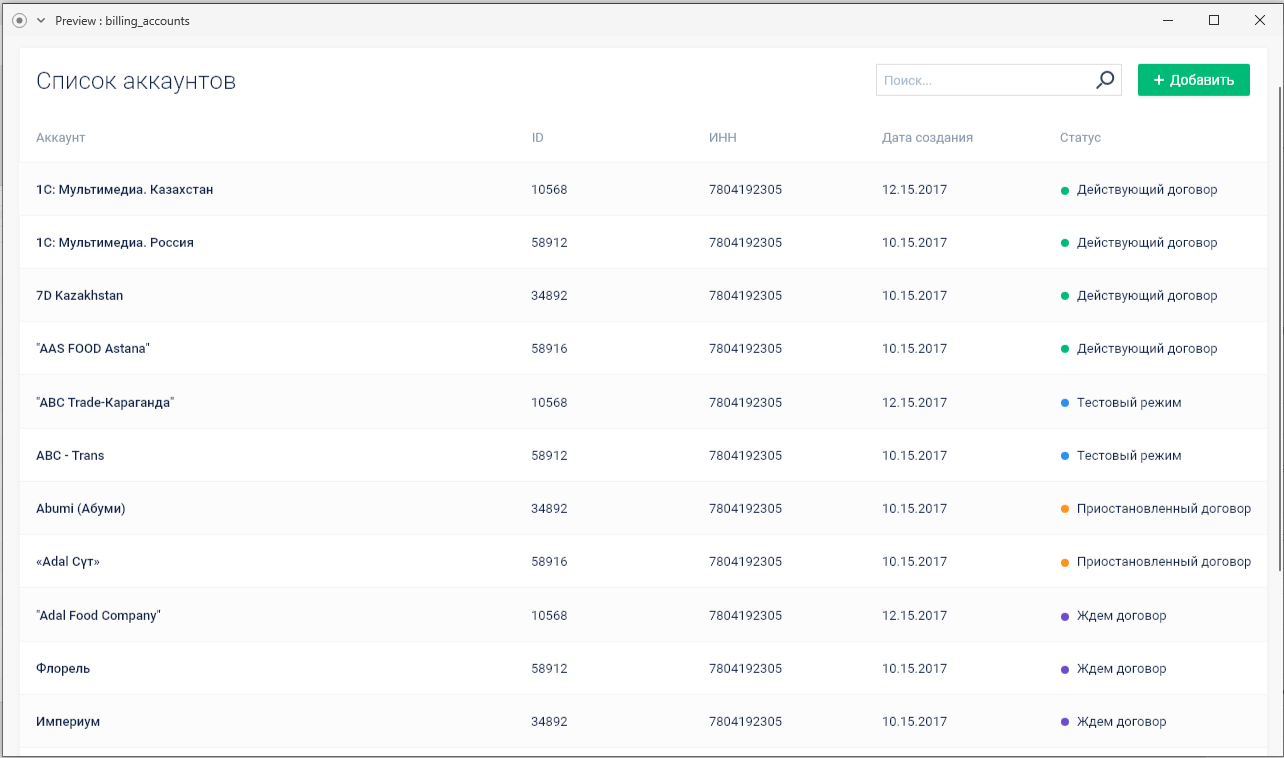Open the Abumi (Абуми) account
Image resolution: width=1284 pixels, height=758 pixels.
(x=81, y=508)
